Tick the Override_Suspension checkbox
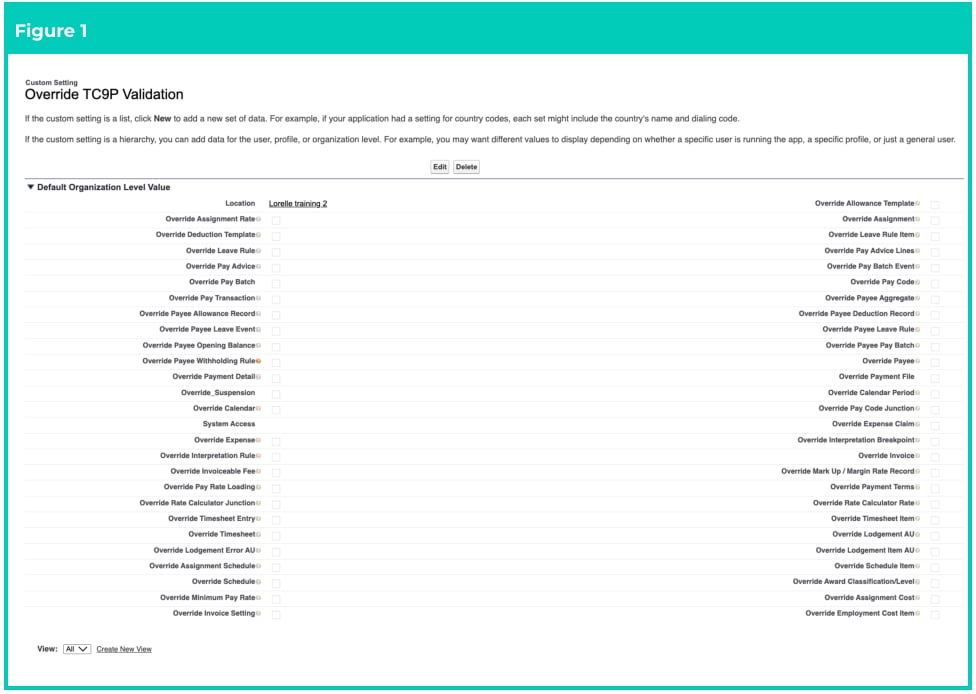 coord(276,394)
